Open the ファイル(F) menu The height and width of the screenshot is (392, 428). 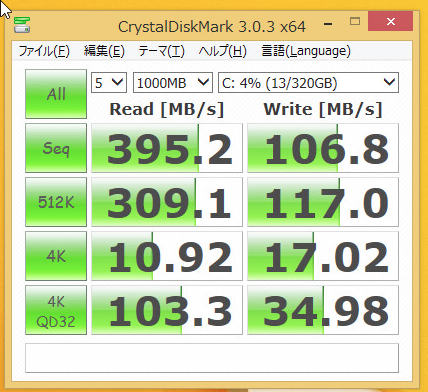tap(44, 51)
